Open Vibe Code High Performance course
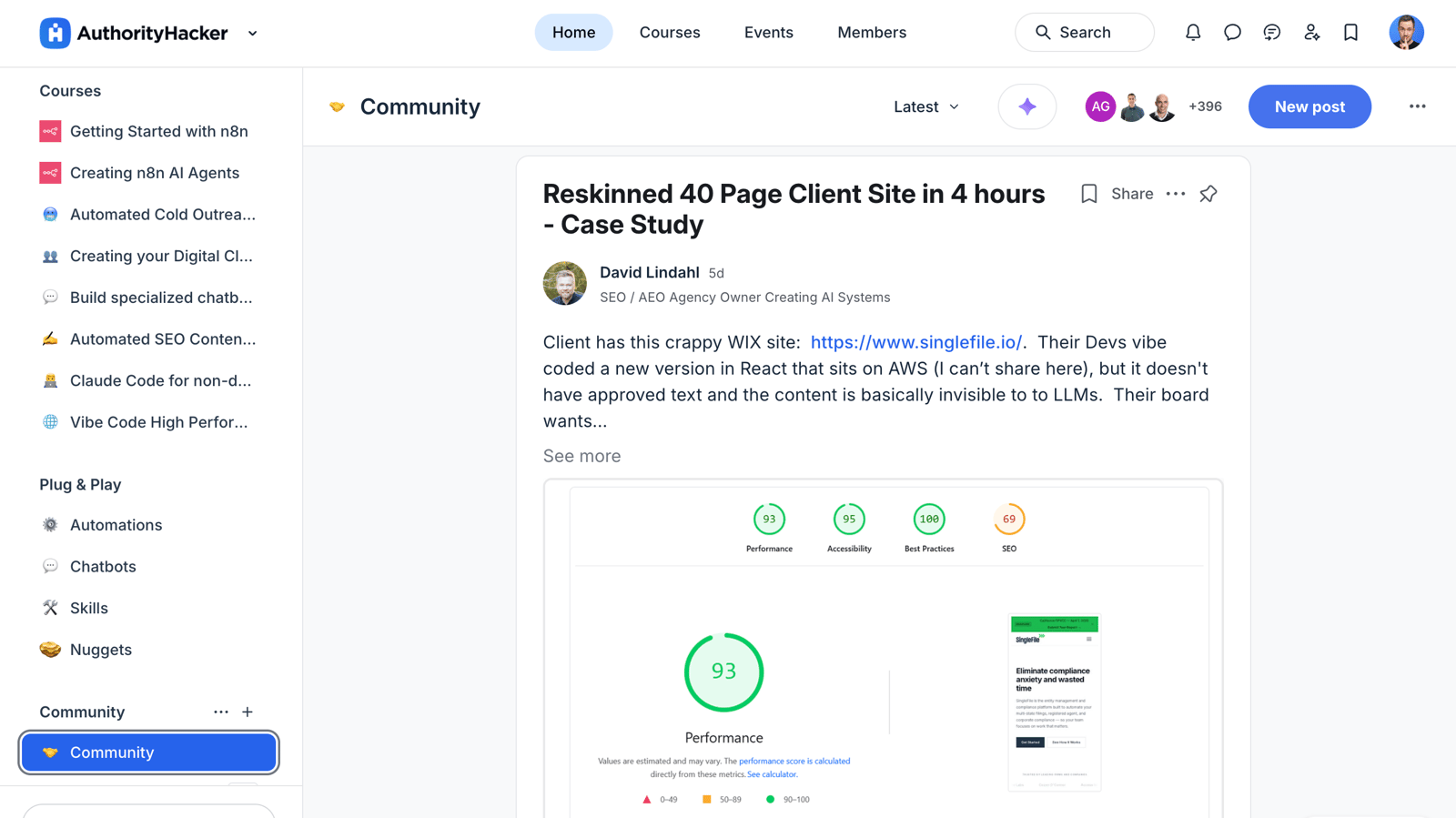The image size is (1456, 818). 148,422
